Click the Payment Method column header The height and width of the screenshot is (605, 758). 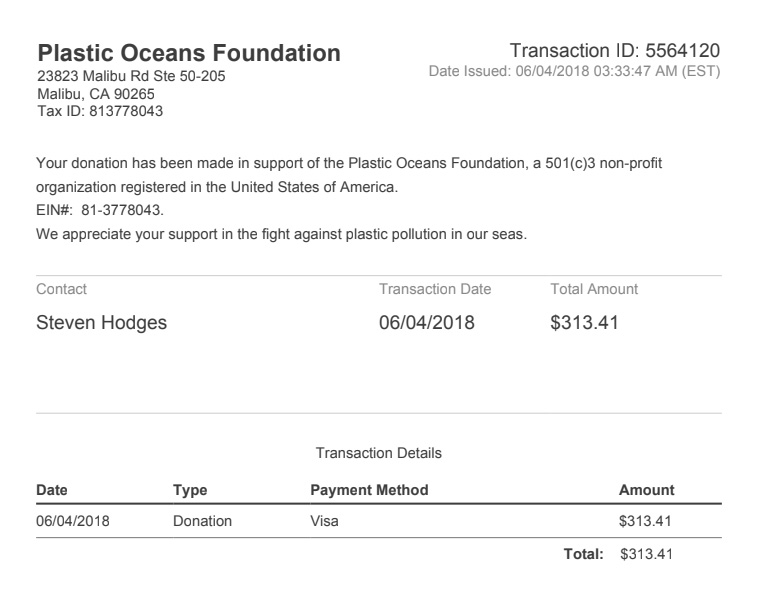(x=369, y=490)
